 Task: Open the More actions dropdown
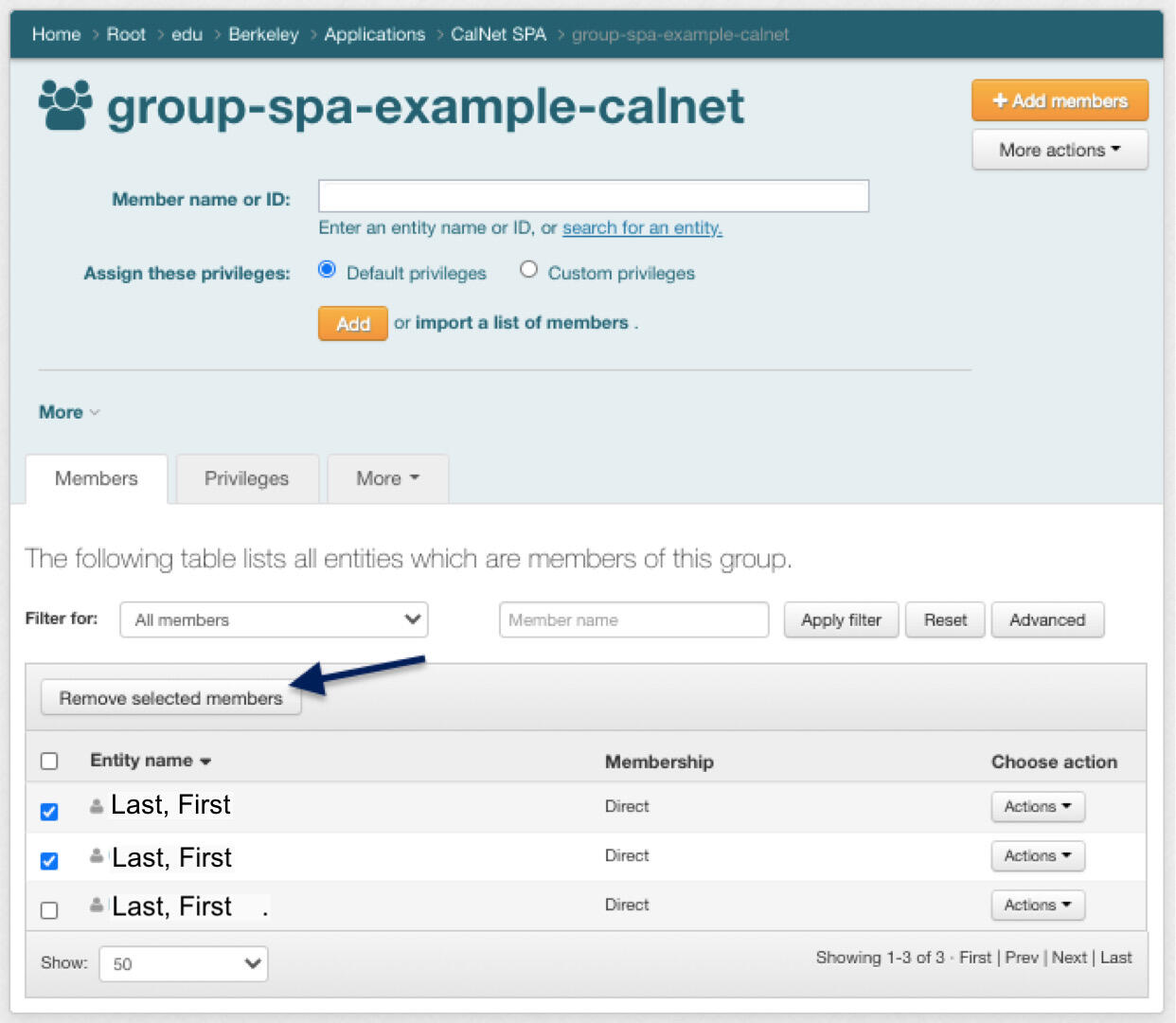[x=1059, y=150]
